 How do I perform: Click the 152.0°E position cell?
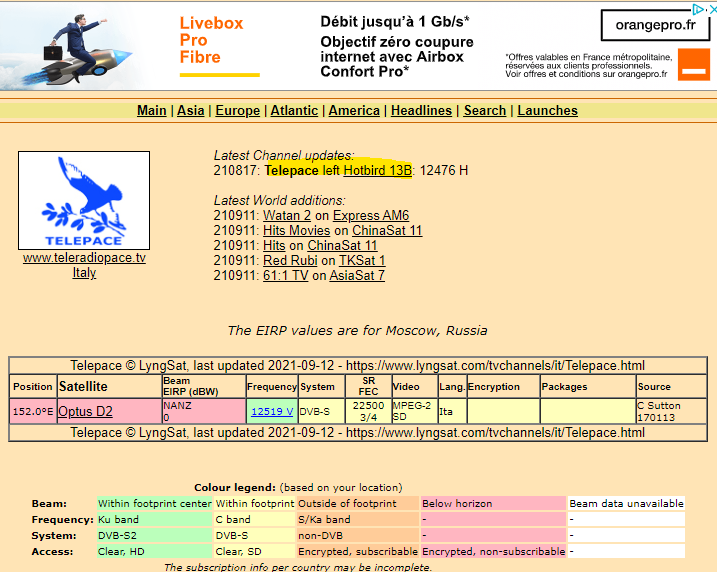(x=33, y=412)
